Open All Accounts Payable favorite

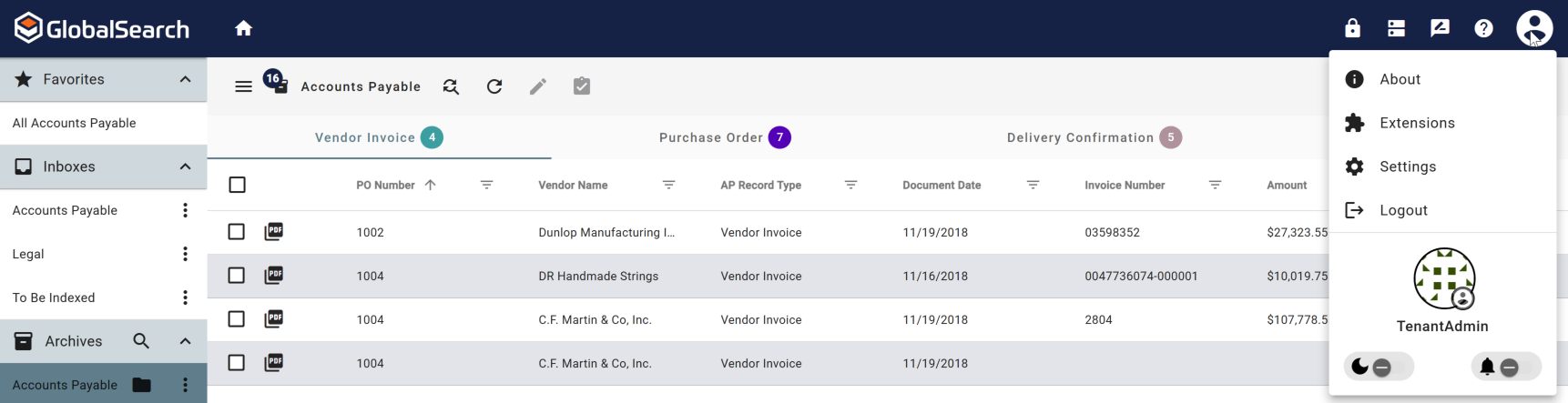pyautogui.click(x=75, y=123)
